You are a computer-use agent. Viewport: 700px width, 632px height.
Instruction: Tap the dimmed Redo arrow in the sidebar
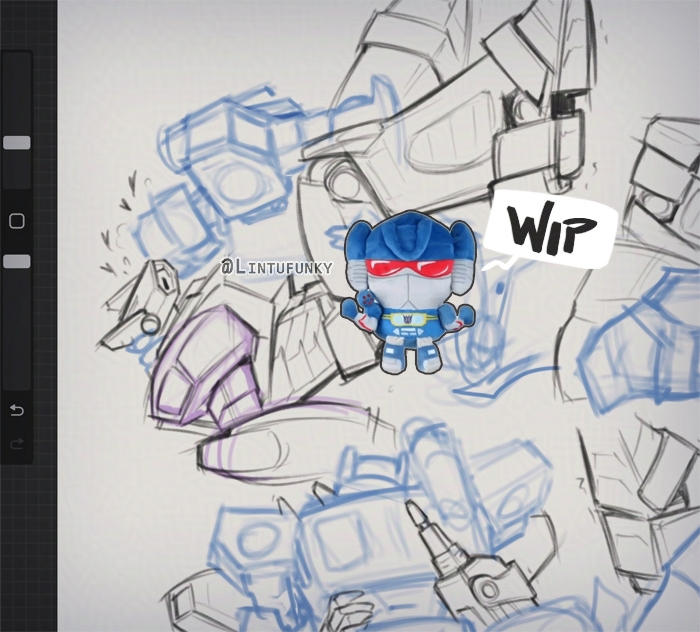pos(17,444)
